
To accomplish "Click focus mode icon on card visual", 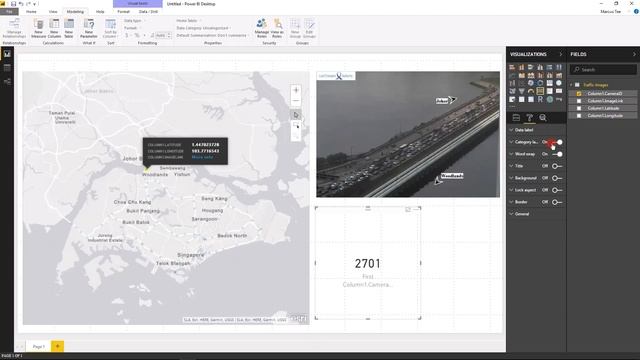I will coord(408,209).
